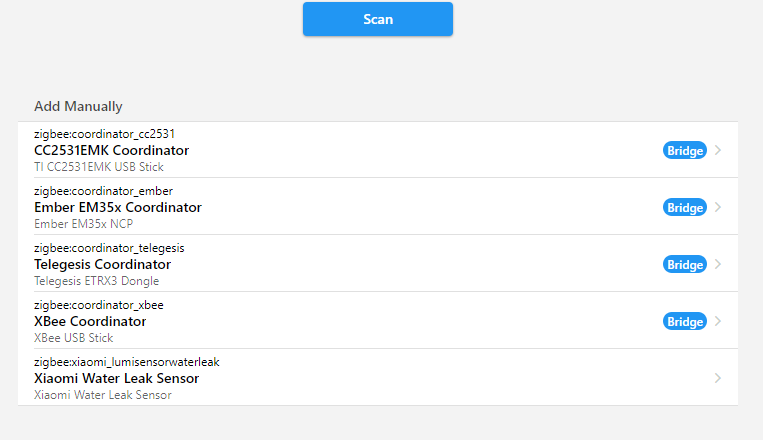The image size is (763, 440).
Task: Open the Xiaomi Water Leak Sensor chevron
Action: coord(718,379)
